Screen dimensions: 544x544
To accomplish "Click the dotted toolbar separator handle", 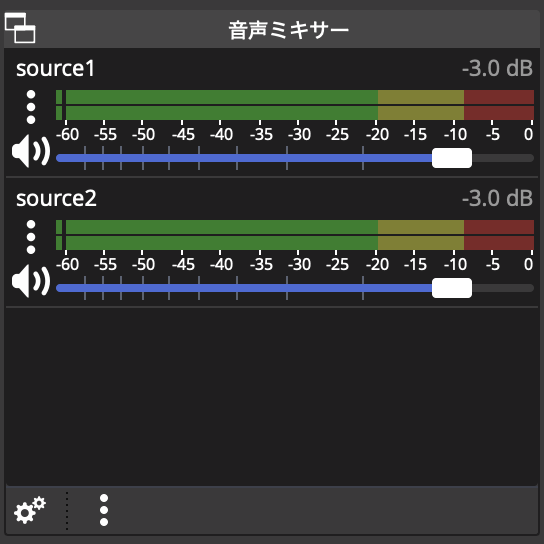I will click(67, 511).
